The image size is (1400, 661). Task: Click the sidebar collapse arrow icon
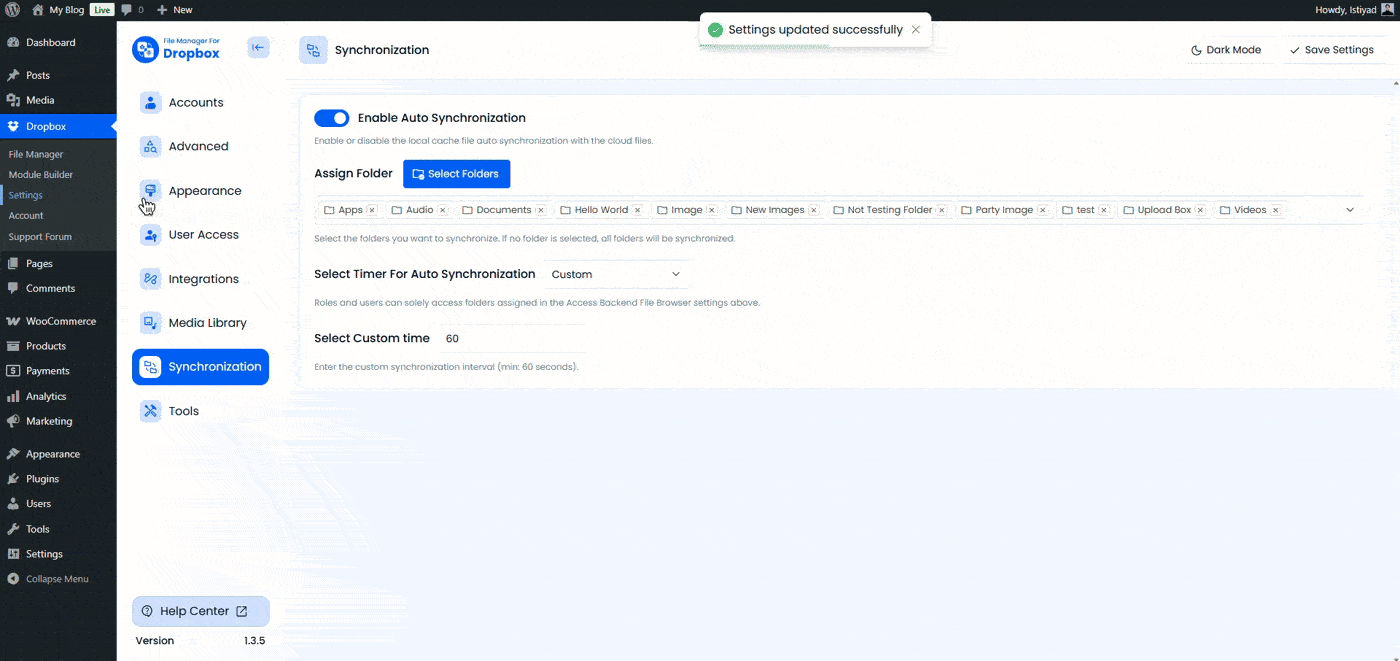pos(258,48)
